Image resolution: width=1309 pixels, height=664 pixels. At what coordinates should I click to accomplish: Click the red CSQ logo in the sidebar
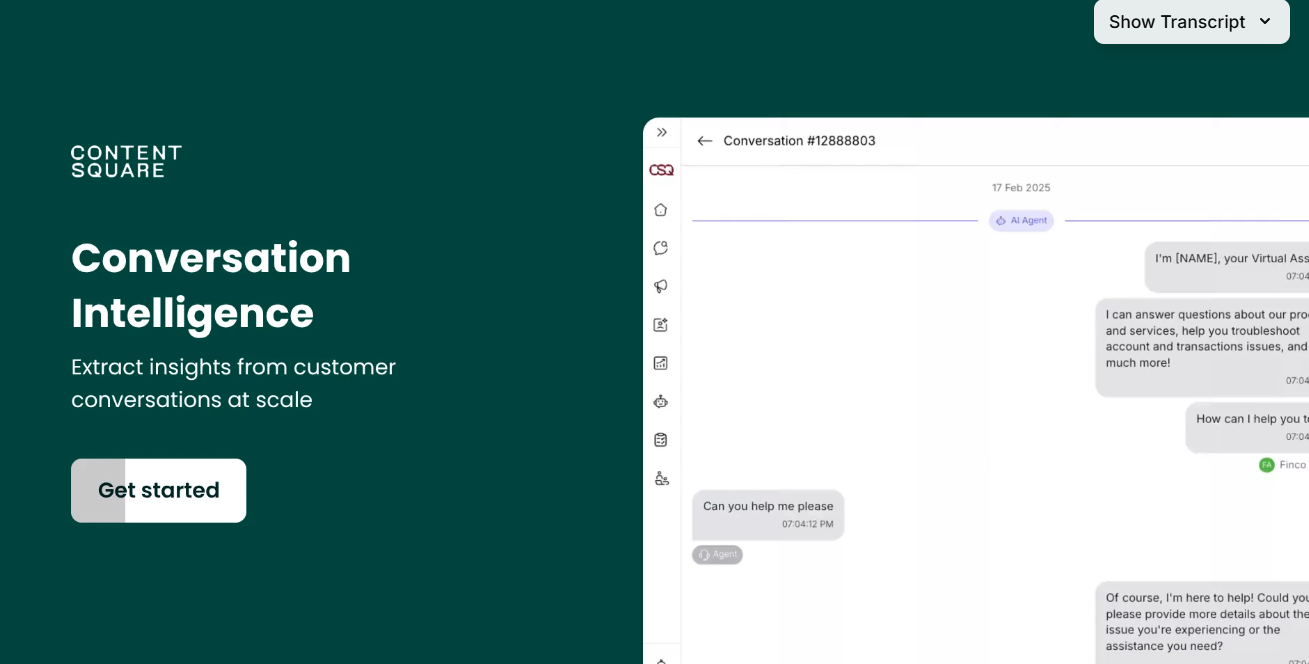tap(662, 170)
